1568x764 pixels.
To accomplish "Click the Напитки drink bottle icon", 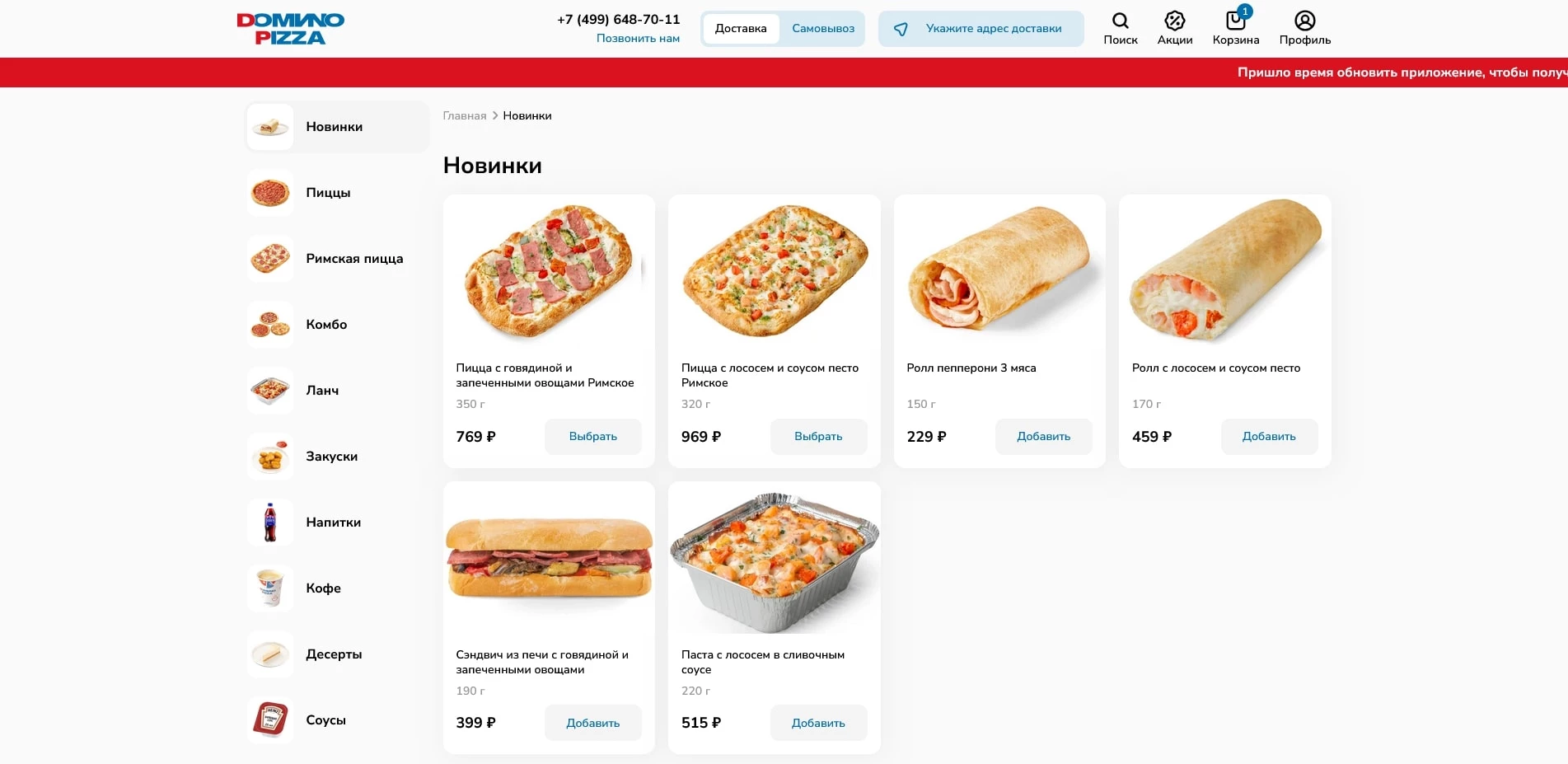I will point(269,523).
